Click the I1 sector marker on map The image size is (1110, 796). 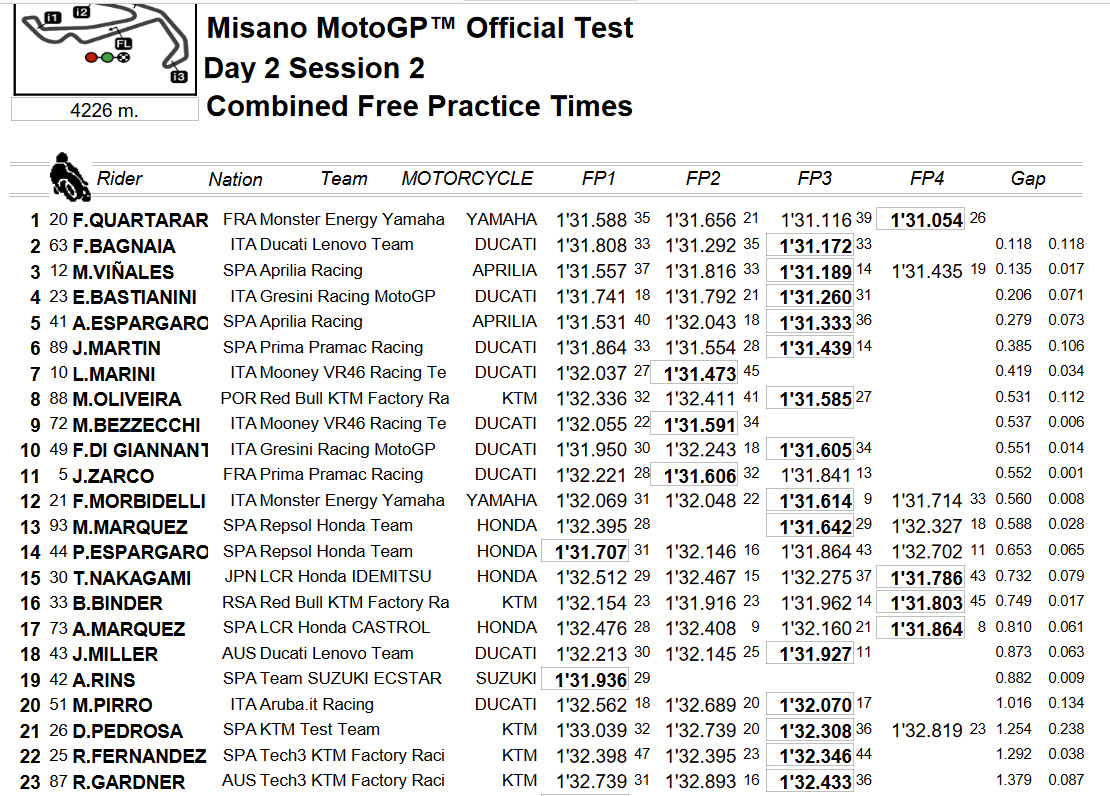[52, 18]
